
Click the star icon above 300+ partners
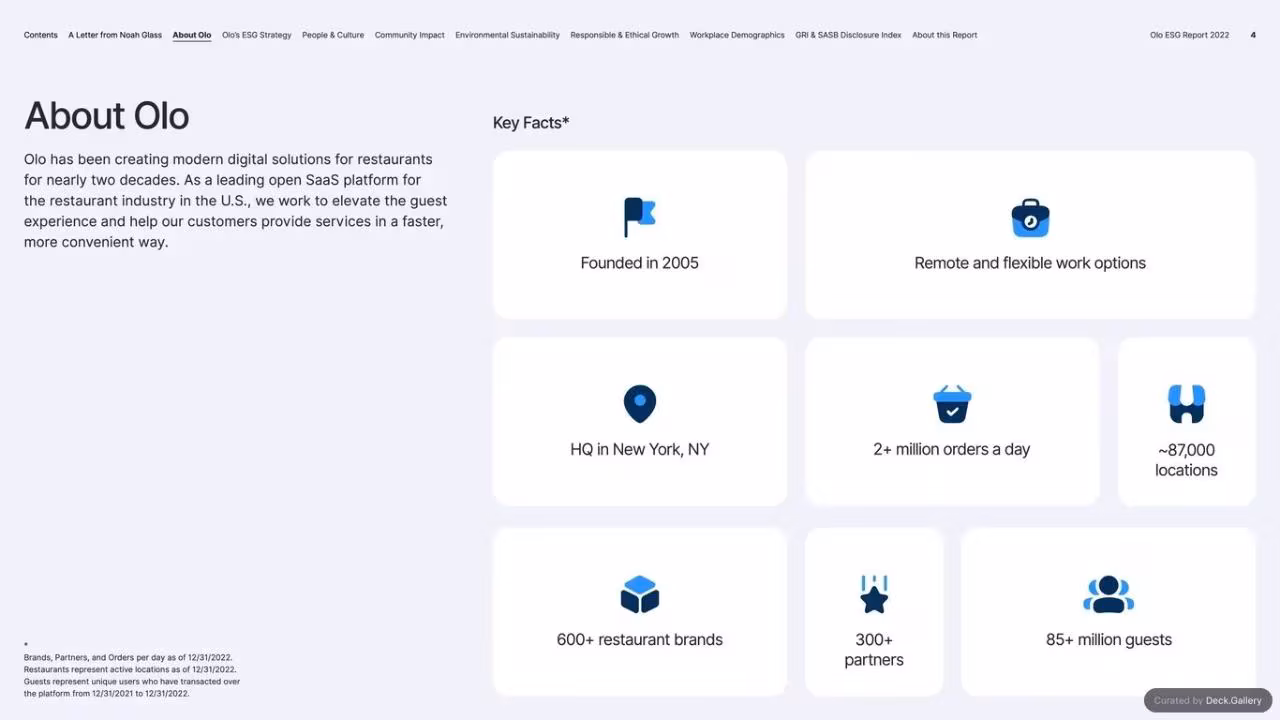[874, 594]
